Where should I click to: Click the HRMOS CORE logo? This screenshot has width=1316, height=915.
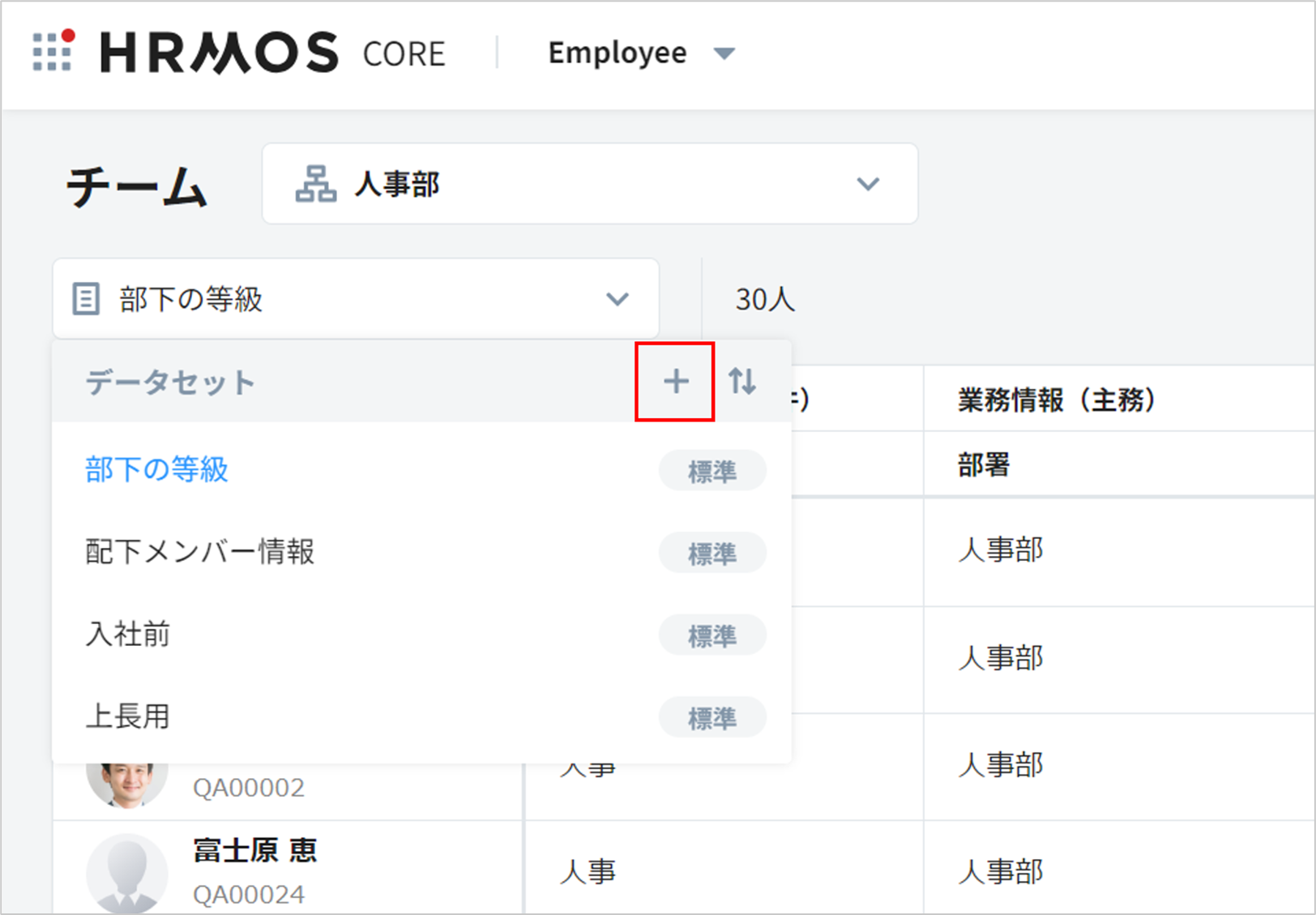tap(271, 53)
